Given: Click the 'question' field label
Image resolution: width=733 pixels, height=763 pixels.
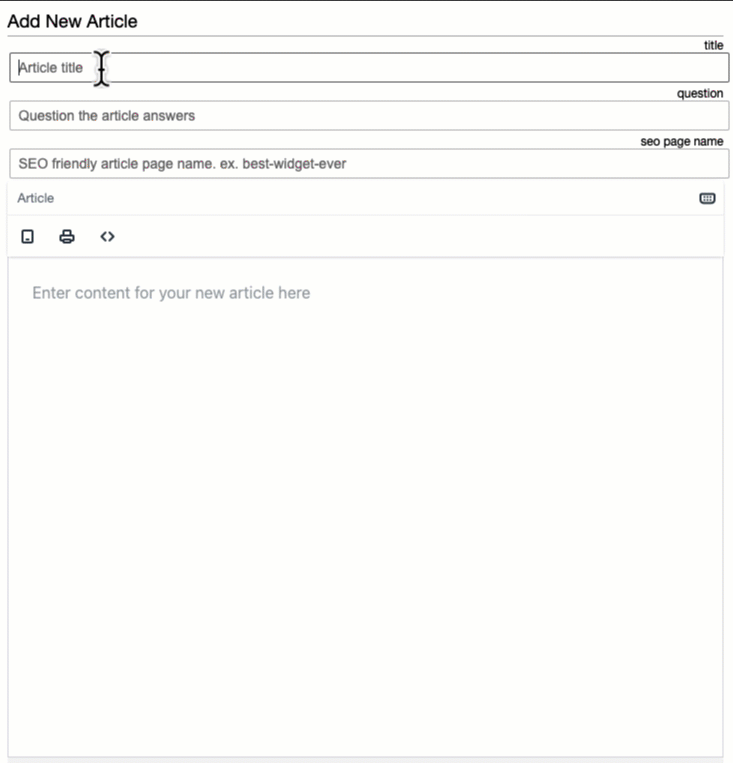Looking at the screenshot, I should click(x=699, y=93).
